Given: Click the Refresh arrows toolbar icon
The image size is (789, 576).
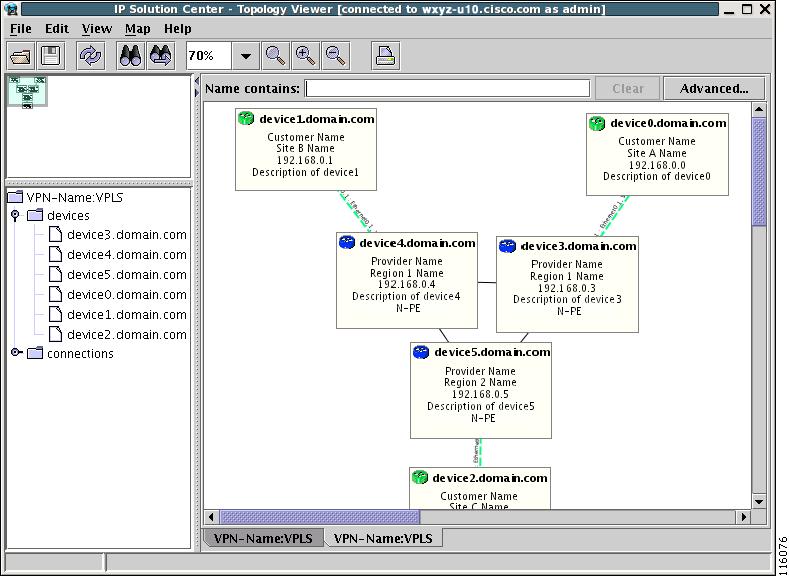Looking at the screenshot, I should coord(91,55).
